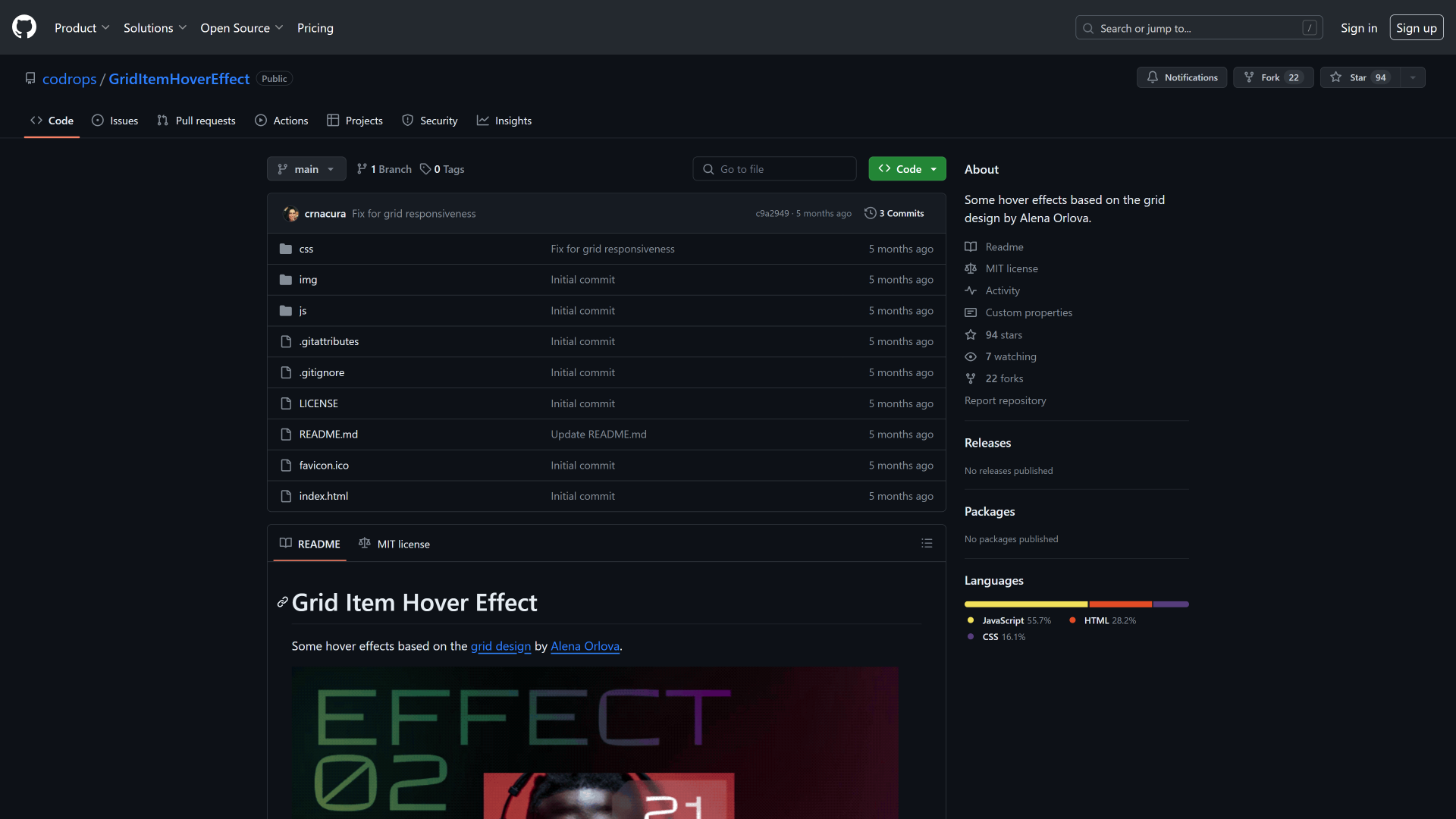The image size is (1456, 819).
Task: Open the commits history clock icon
Action: [x=871, y=214]
